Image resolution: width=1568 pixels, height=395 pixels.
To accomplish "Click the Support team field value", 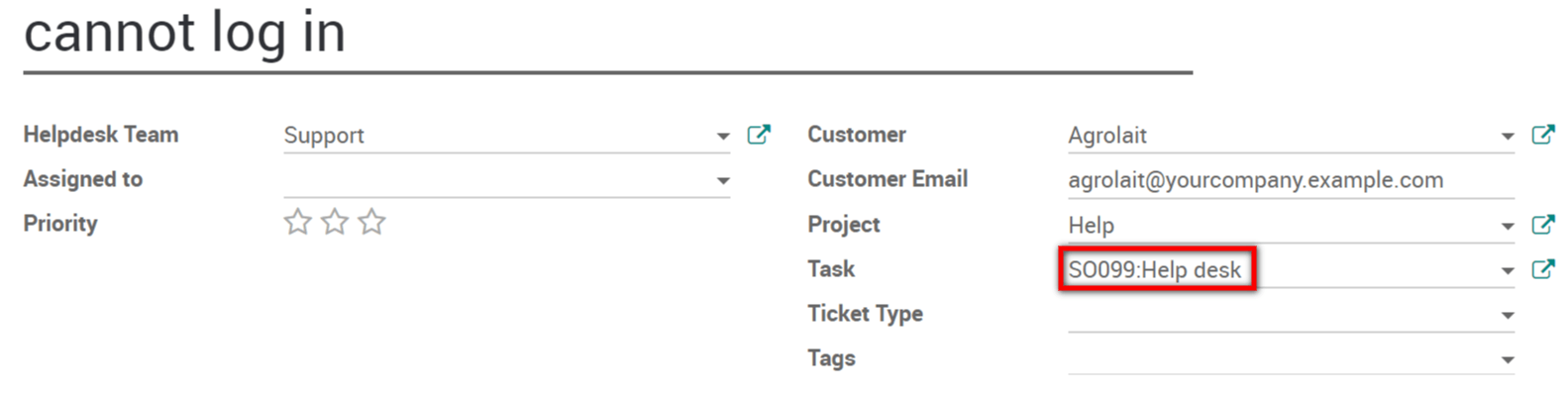I will 506,136.
